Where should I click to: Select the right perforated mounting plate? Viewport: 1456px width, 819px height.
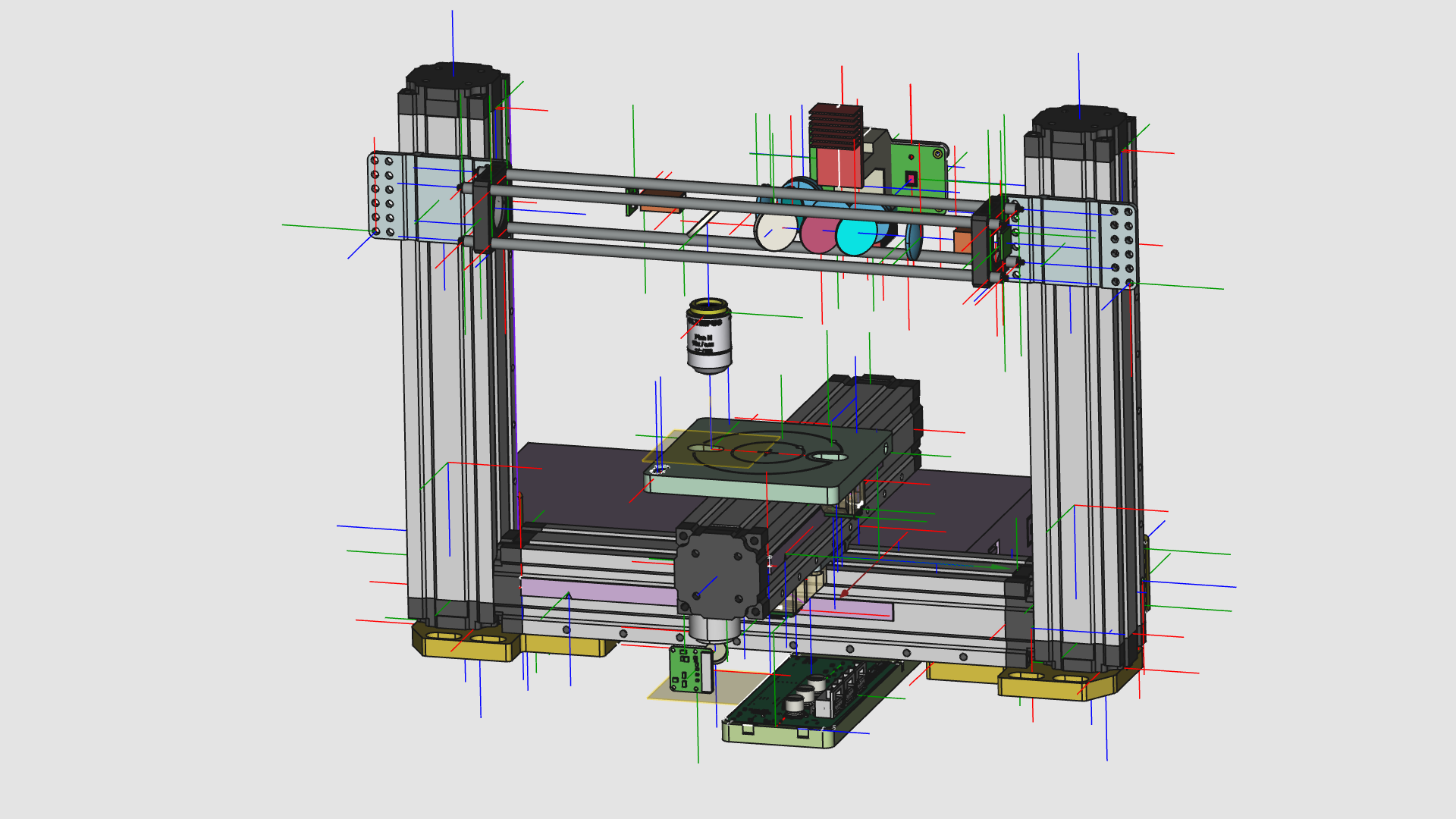coord(1121,246)
